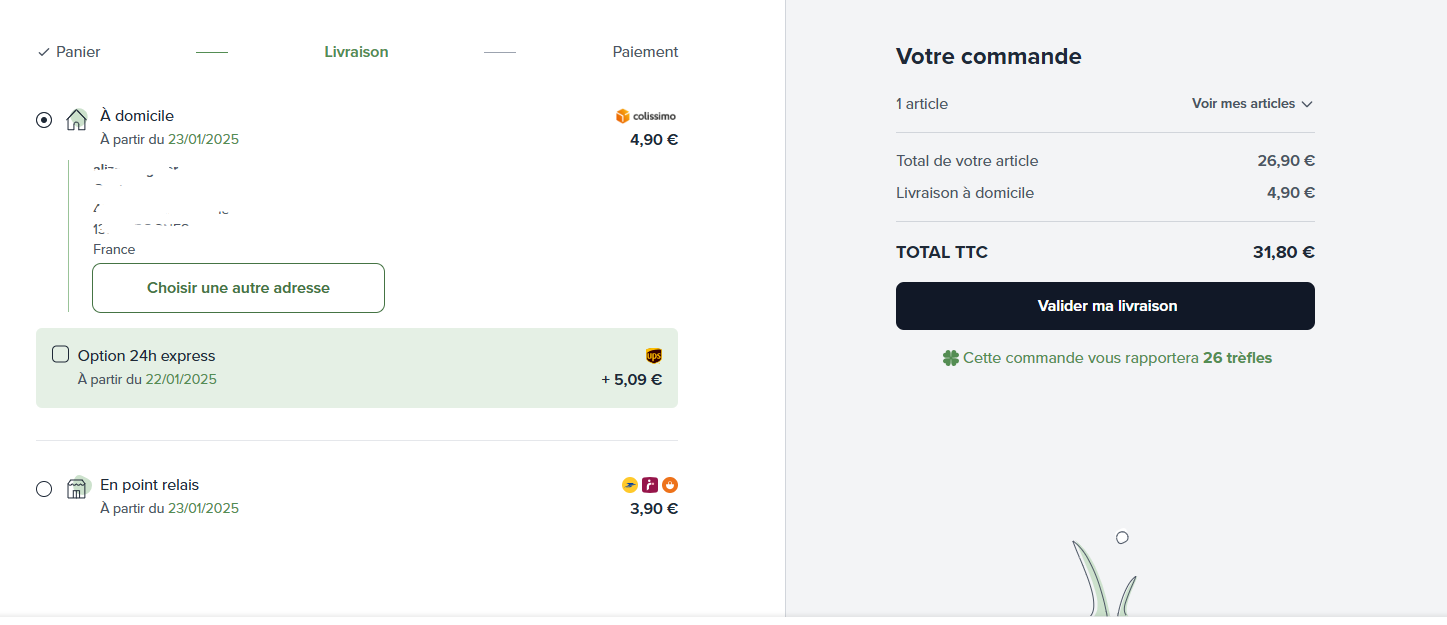The height and width of the screenshot is (625, 1447).
Task: Click the chevron beside Voir mes articles
Action: click(1307, 104)
